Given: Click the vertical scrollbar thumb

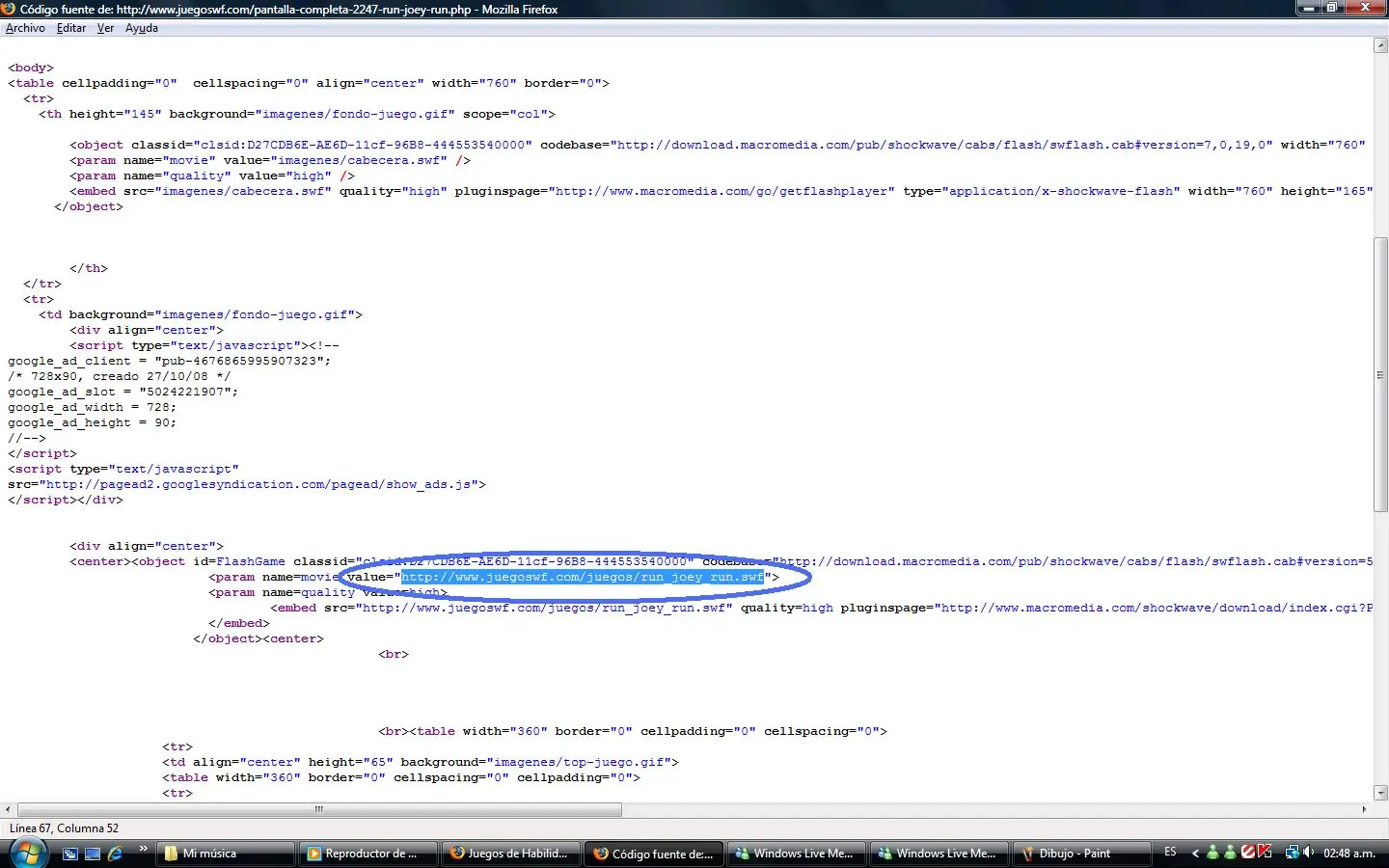Looking at the screenshot, I should pos(1380,374).
